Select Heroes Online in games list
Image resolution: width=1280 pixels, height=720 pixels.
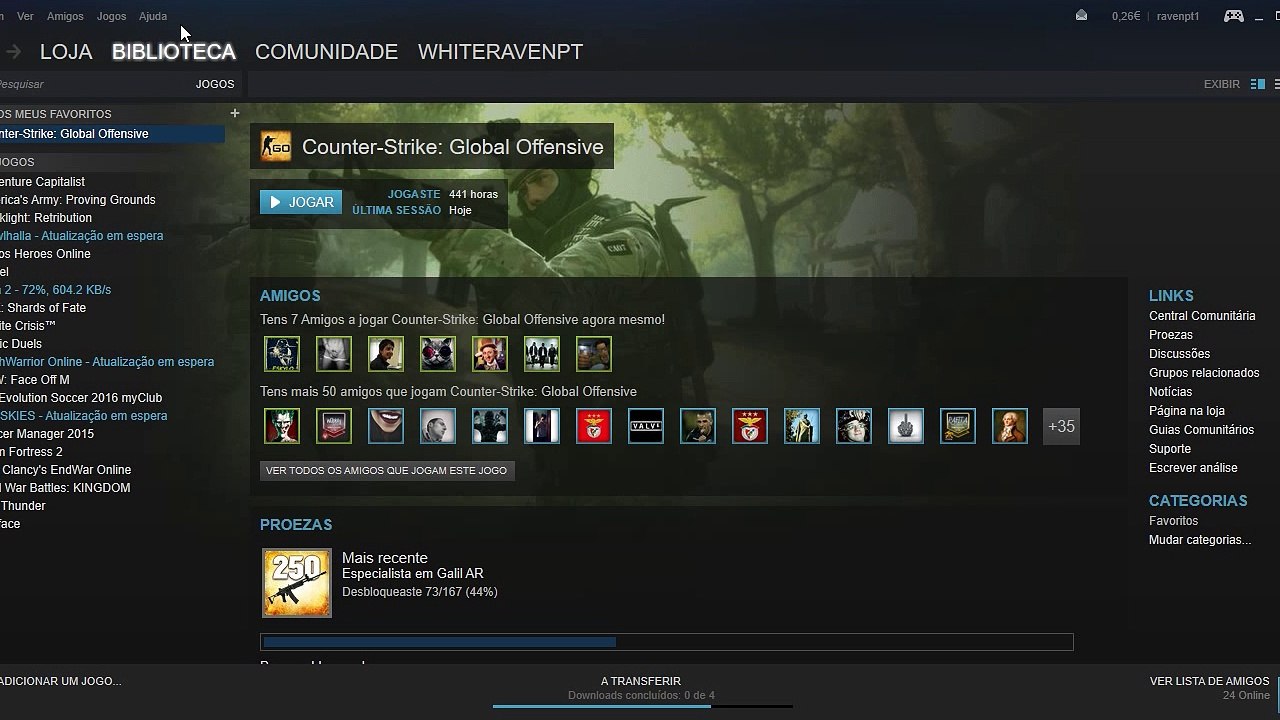[112, 254]
